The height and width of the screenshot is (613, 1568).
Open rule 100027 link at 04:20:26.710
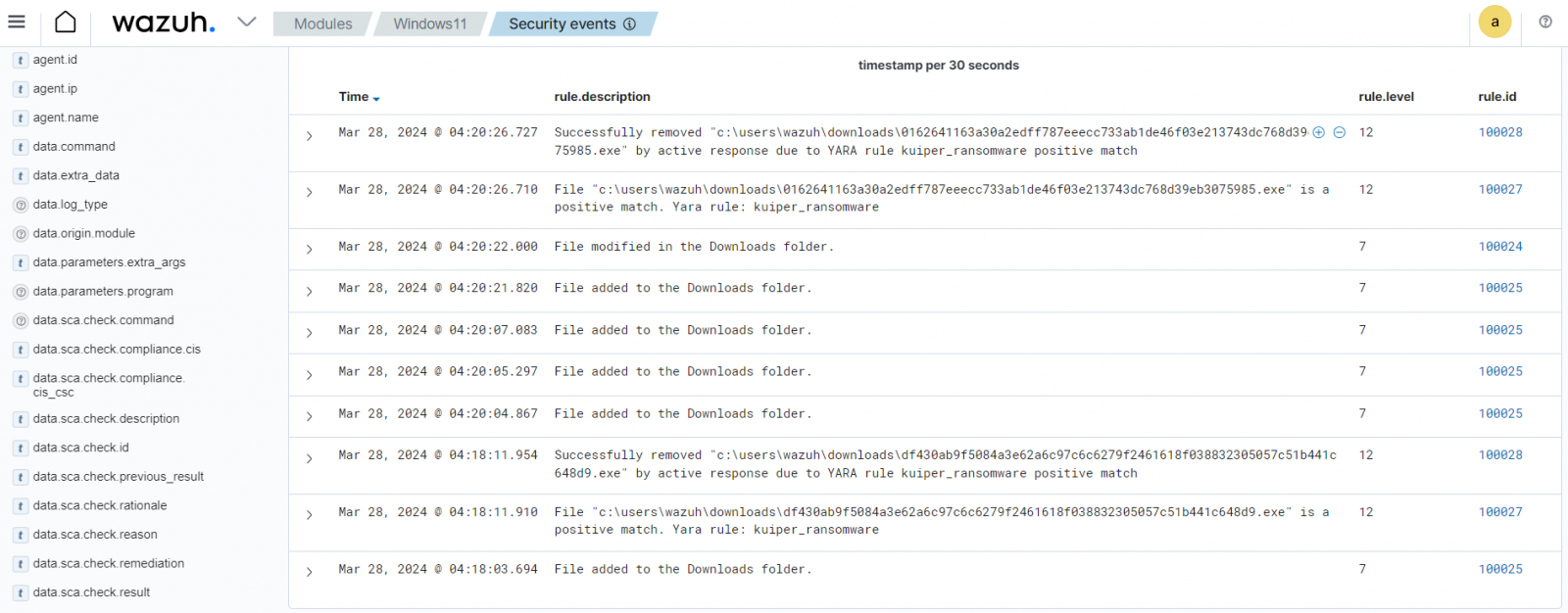[1500, 190]
